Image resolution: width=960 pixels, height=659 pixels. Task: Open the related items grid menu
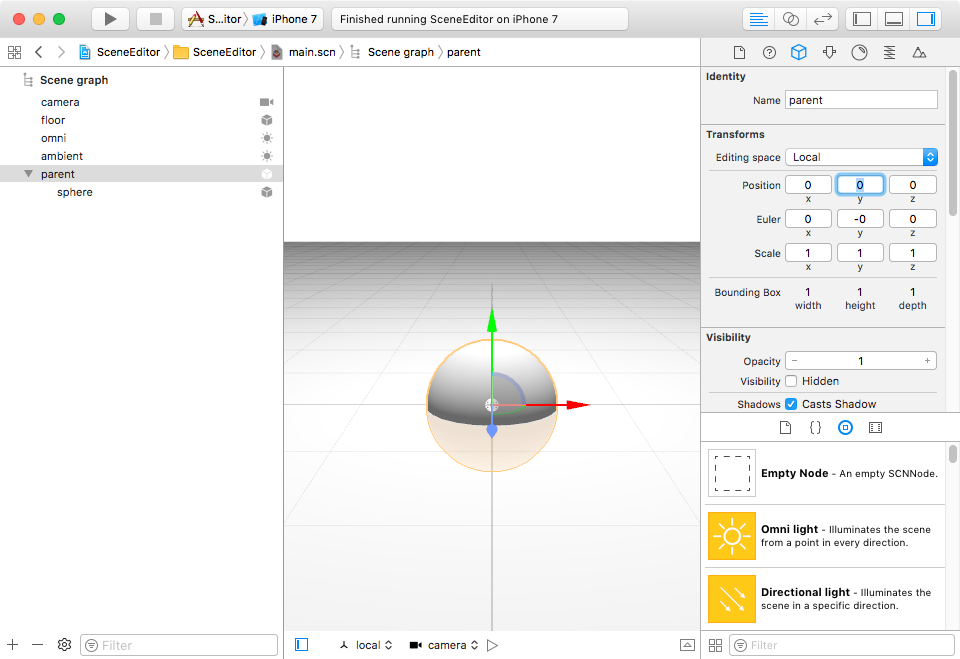coord(14,52)
